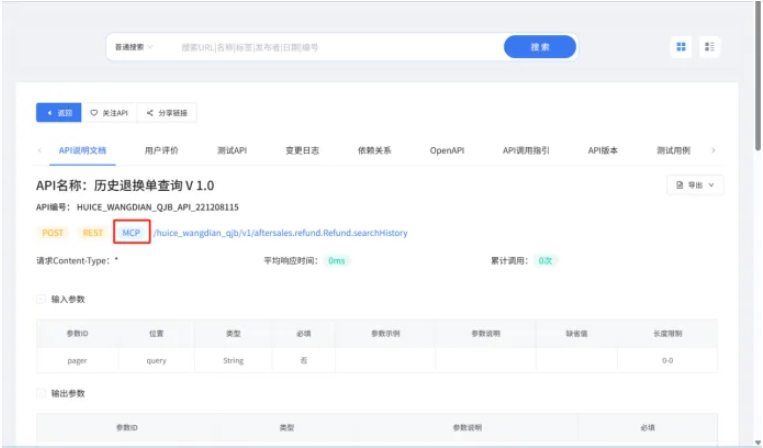Switch to list view icon
Image resolution: width=763 pixels, height=448 pixels.
coord(709,47)
